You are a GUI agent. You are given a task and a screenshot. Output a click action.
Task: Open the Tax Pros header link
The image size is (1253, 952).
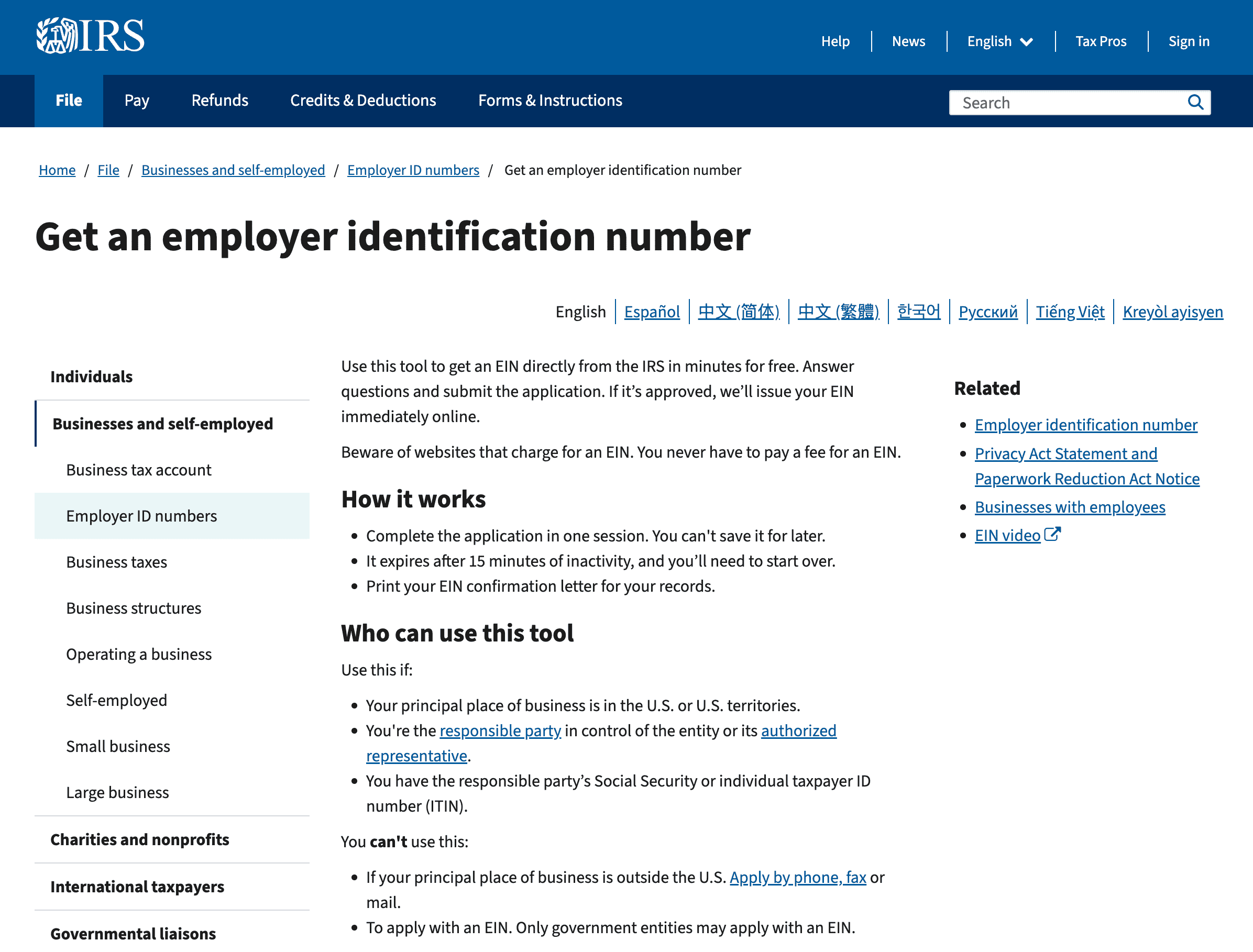click(1101, 41)
